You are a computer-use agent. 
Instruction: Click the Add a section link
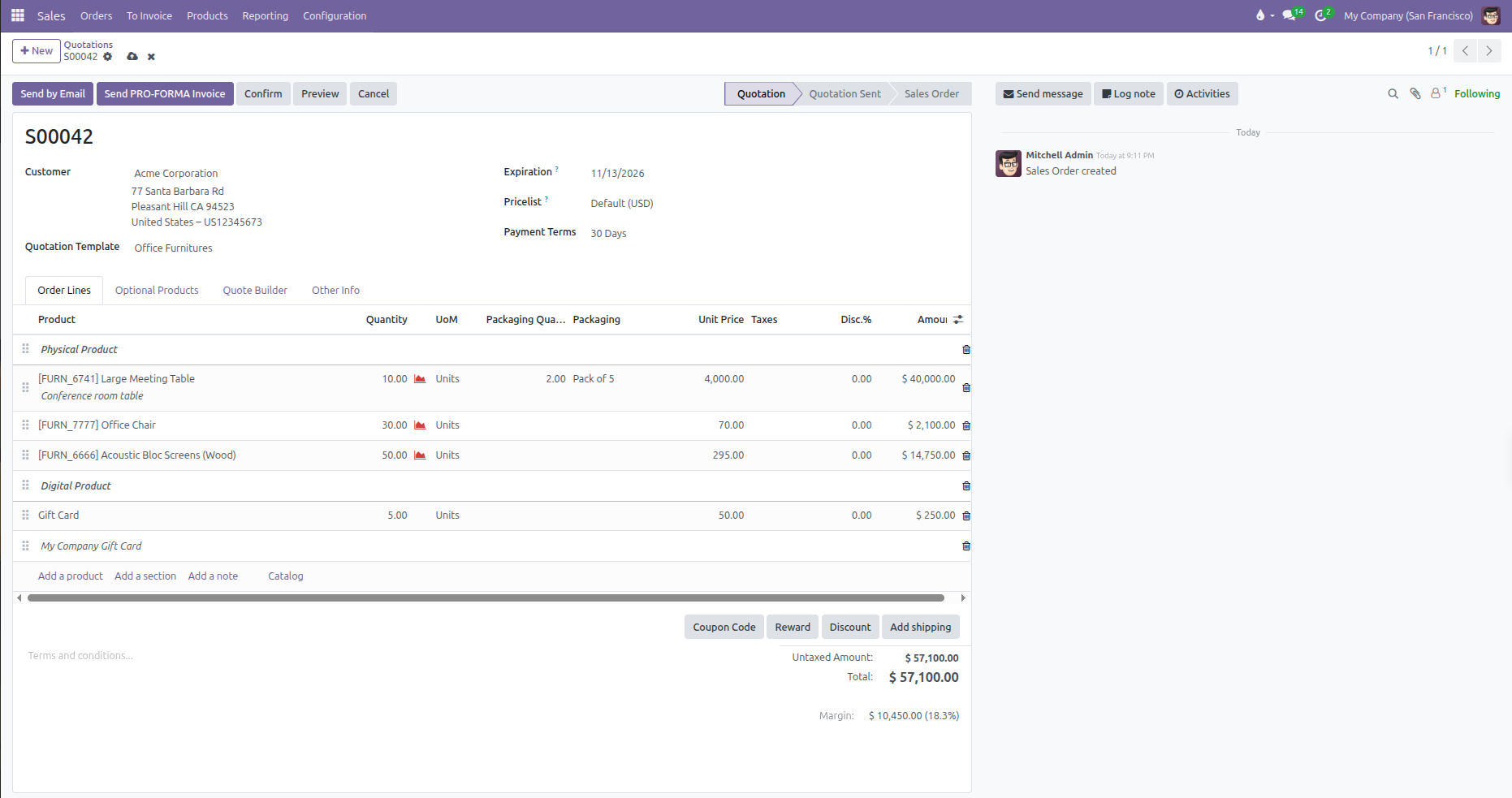(x=145, y=576)
